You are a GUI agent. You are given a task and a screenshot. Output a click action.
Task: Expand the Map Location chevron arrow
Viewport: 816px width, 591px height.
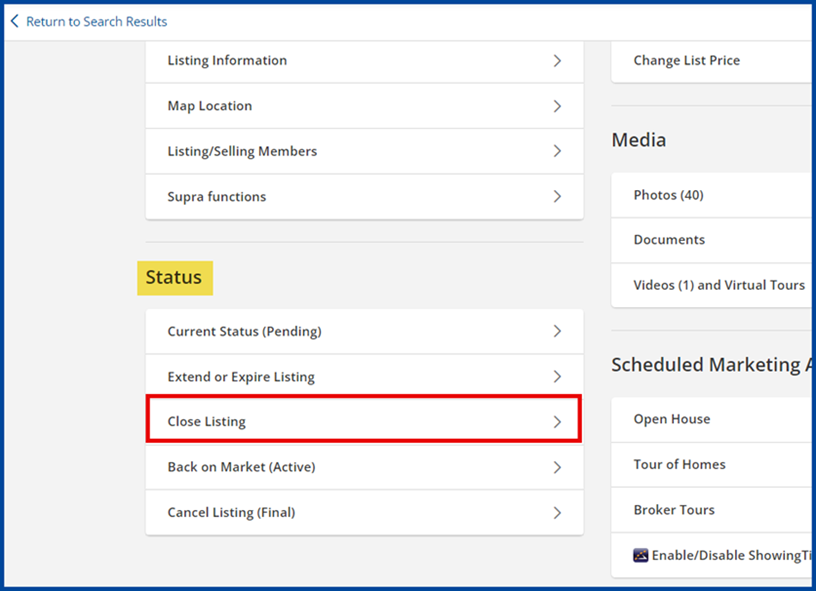[557, 106]
